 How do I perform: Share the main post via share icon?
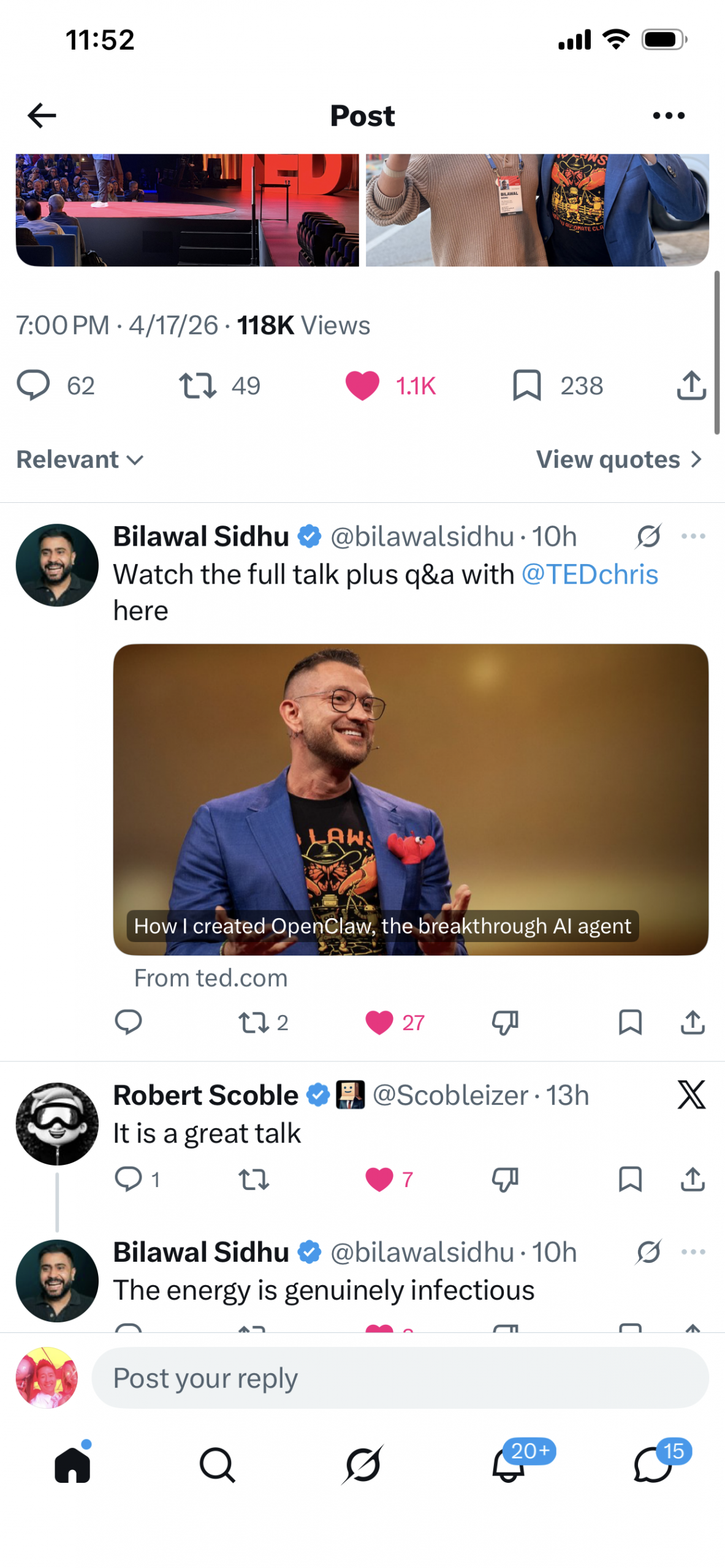point(691,385)
